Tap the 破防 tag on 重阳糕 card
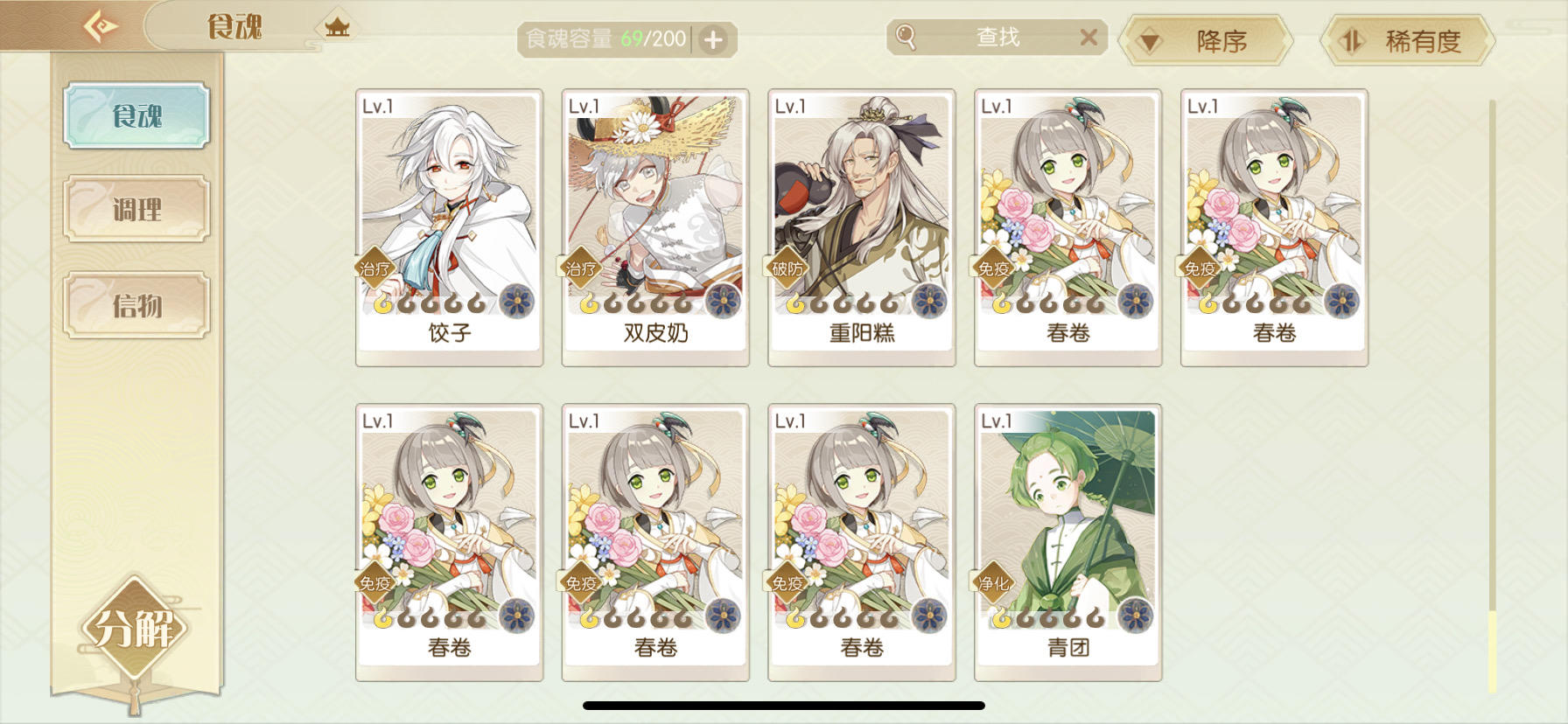Screen dimensions: 1568x724 [787, 268]
